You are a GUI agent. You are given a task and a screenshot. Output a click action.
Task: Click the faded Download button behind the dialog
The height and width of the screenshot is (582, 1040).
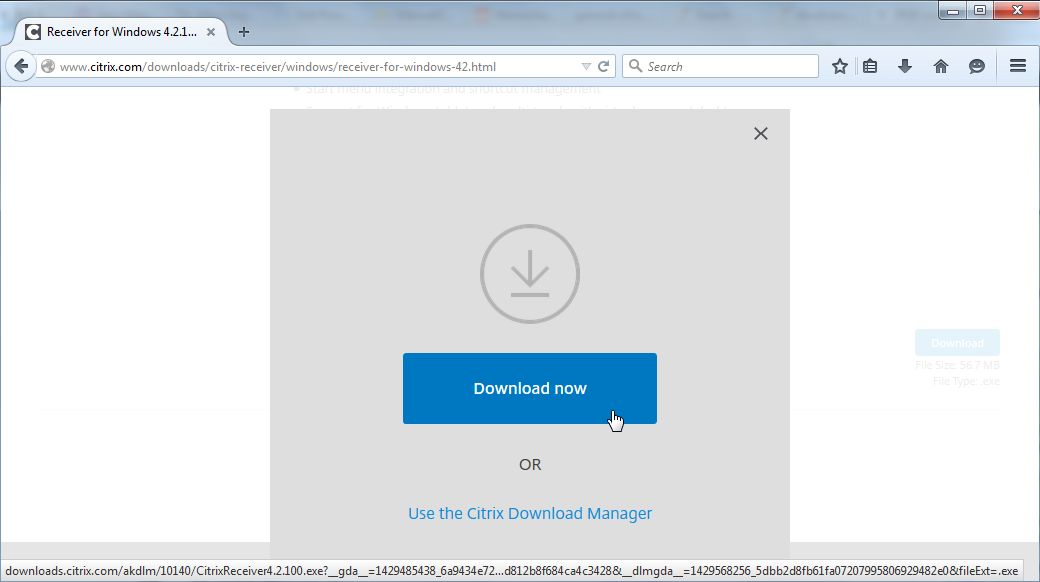957,343
